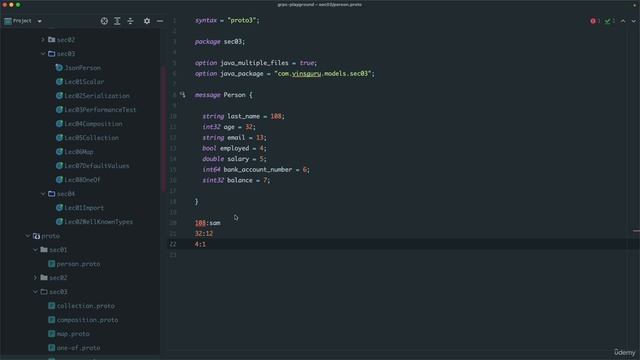Image resolution: width=640 pixels, height=360 pixels.
Task: Open person.proto in sec01
Action: tap(78, 264)
